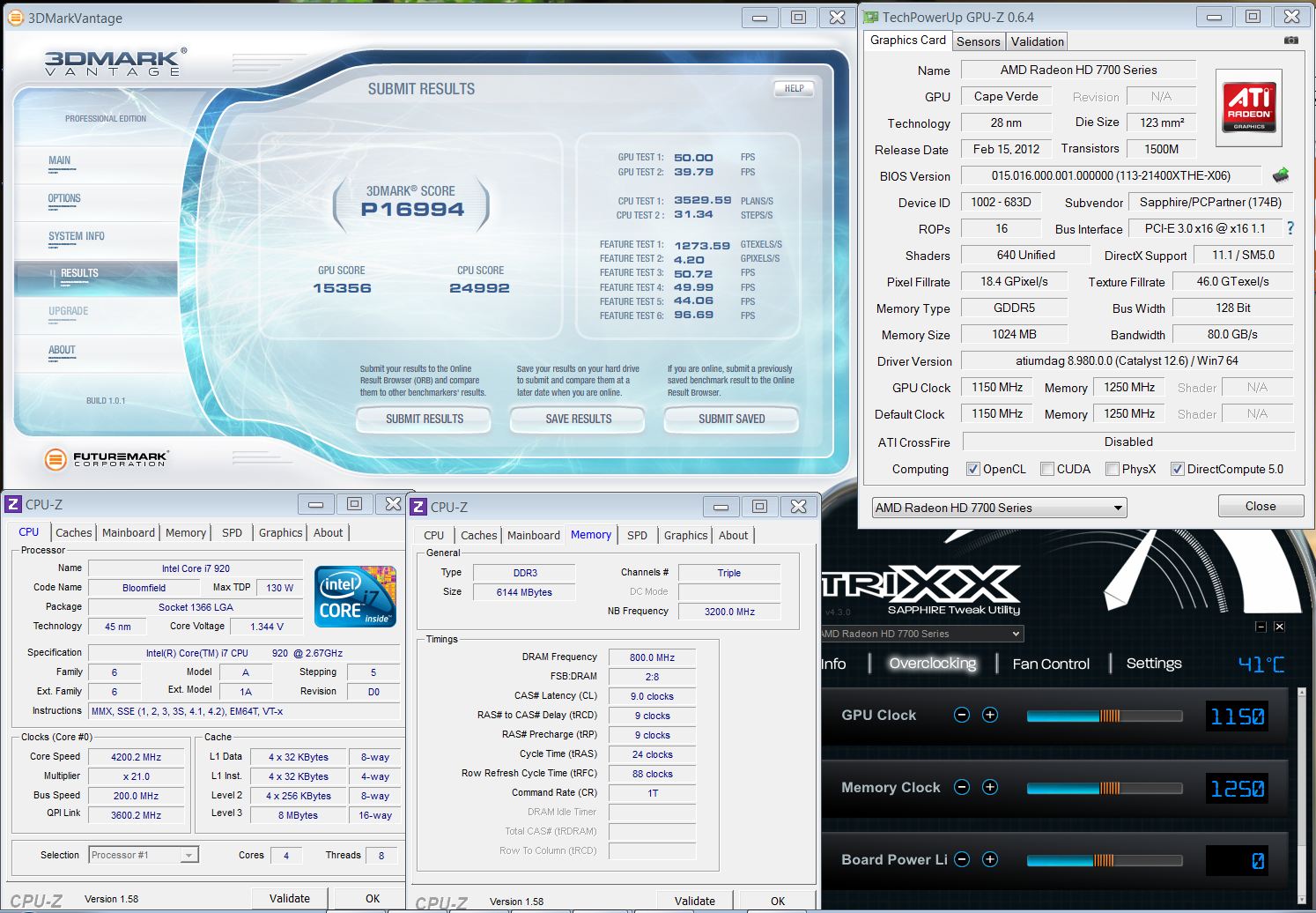
Task: Increase GPU Clock with plus icon in TRIXX
Action: point(990,715)
